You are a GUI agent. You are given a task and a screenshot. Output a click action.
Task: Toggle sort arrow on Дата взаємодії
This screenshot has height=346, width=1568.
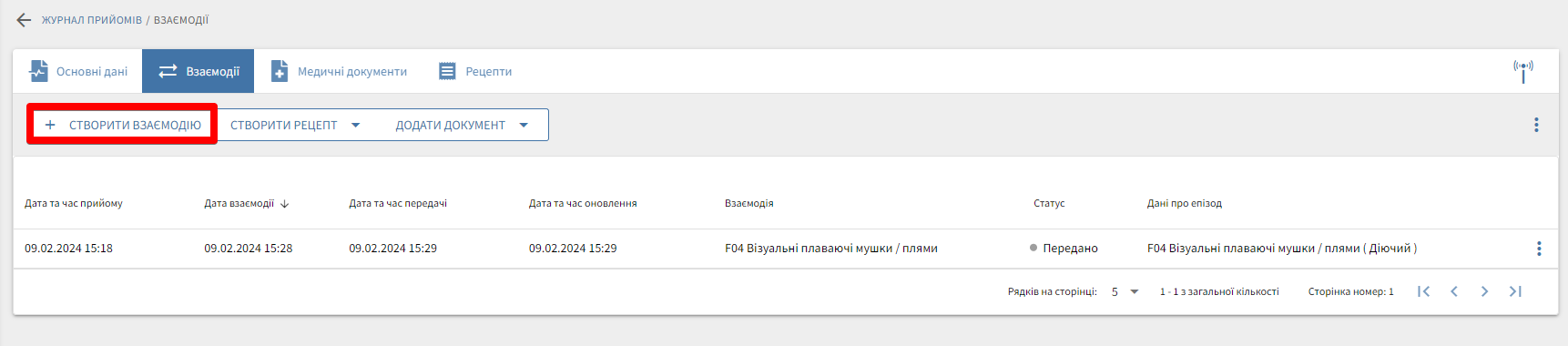285,204
